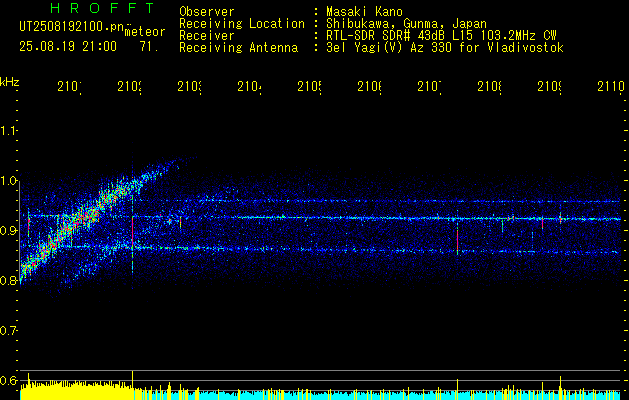
Task: Click the cyan noise-level bar at bottom
Action: (377, 395)
